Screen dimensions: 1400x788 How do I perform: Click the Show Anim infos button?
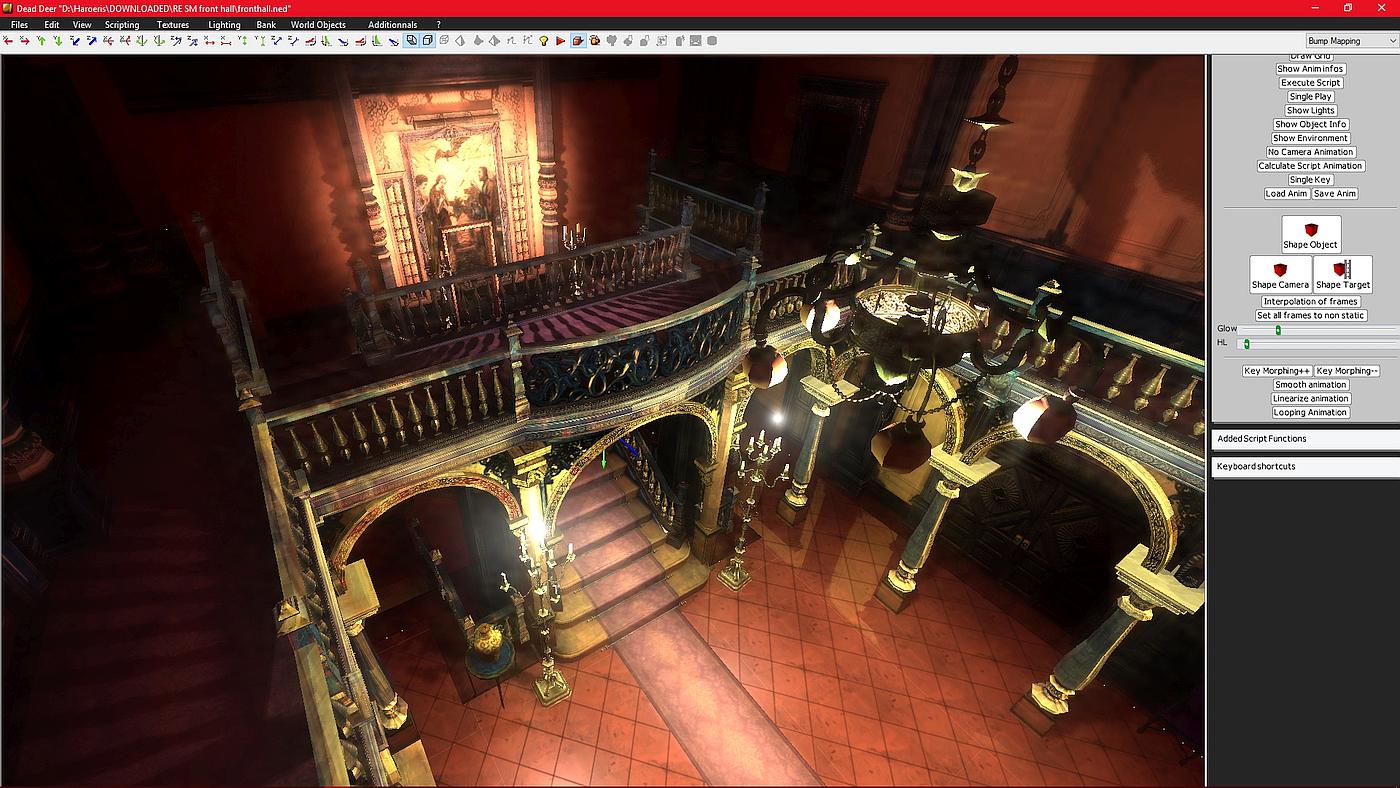(x=1310, y=69)
